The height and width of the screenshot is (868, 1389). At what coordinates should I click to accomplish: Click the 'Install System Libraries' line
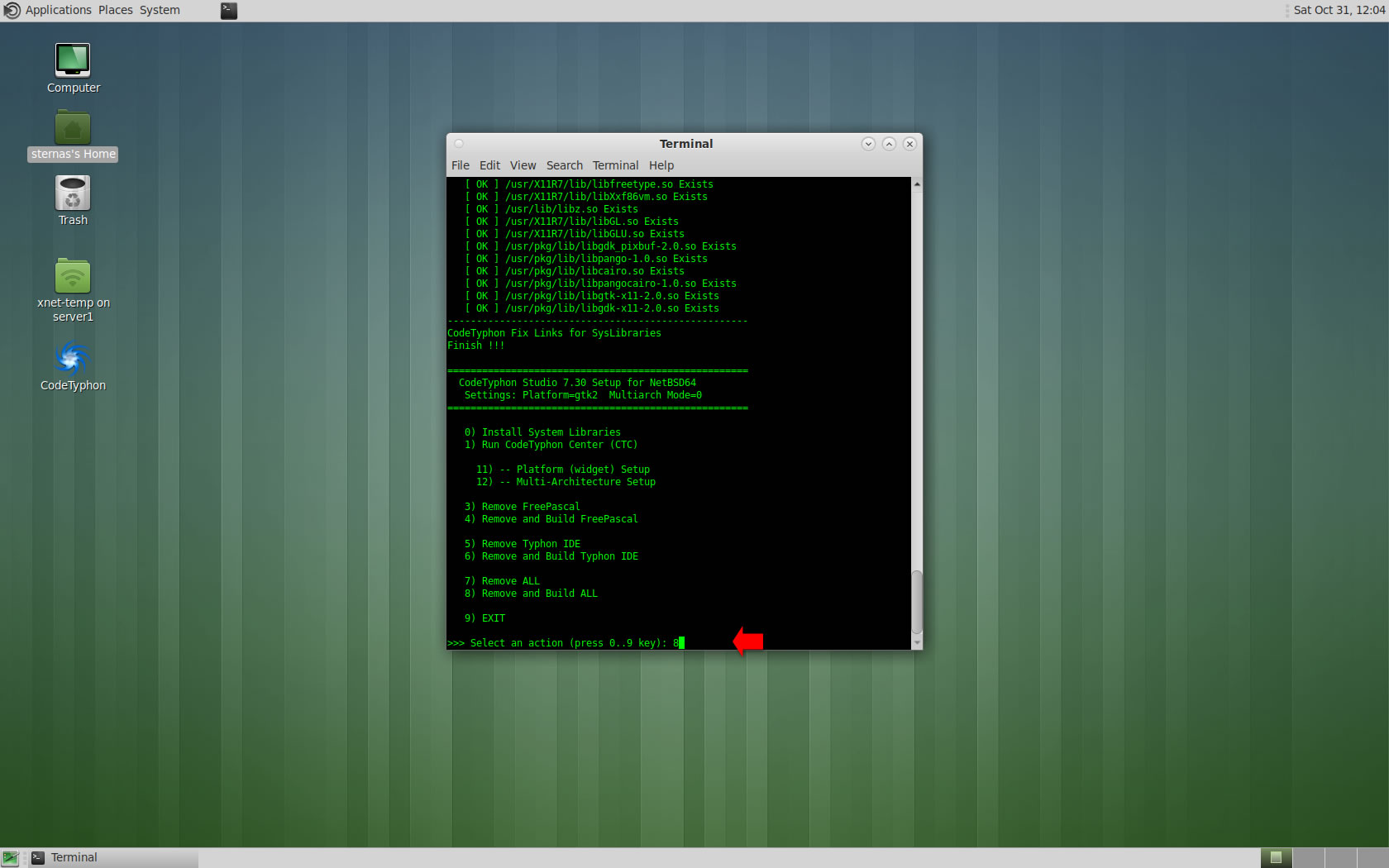tap(542, 432)
